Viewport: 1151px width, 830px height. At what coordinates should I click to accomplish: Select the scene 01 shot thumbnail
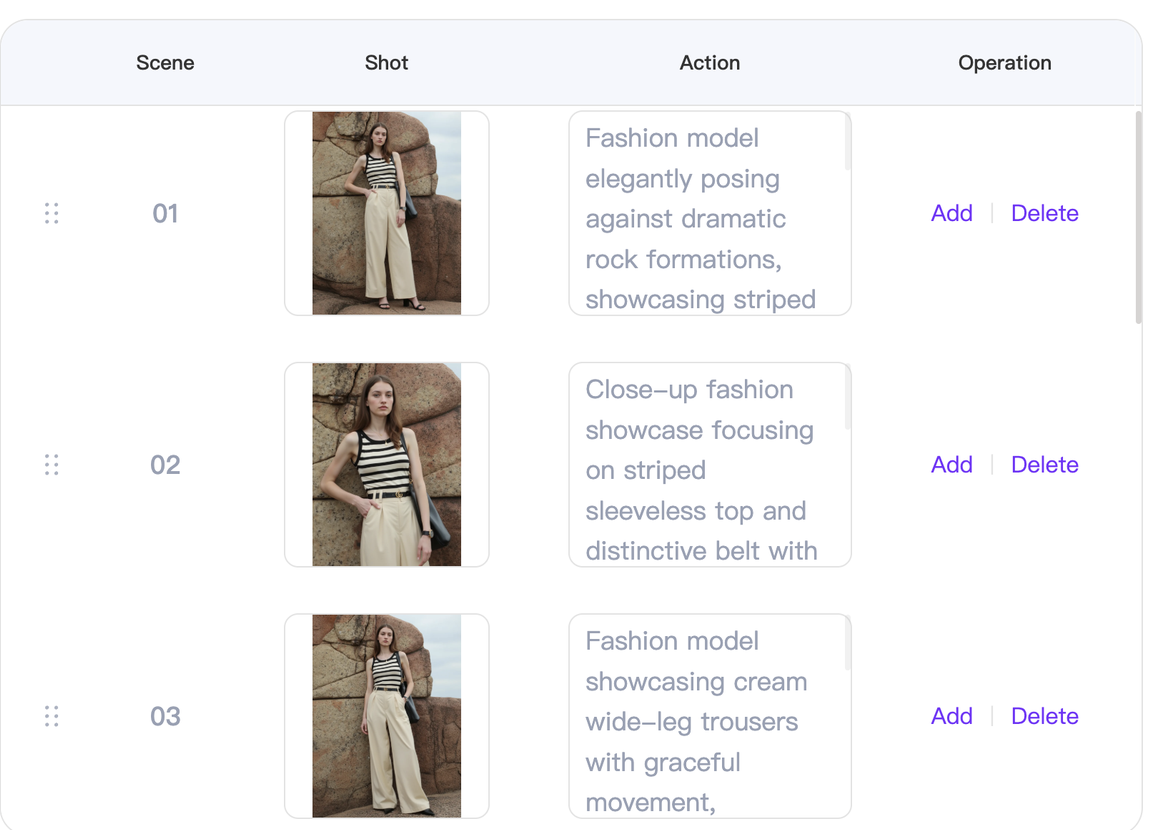(x=386, y=213)
